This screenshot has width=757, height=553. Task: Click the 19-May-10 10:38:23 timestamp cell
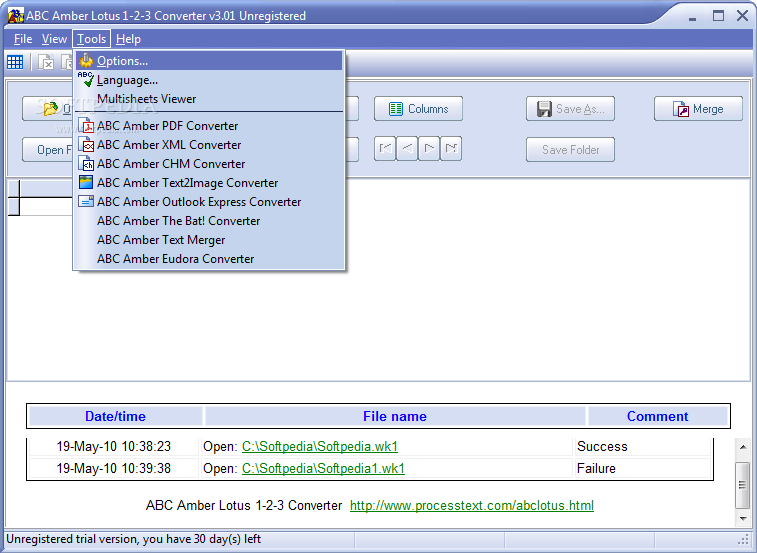point(113,446)
